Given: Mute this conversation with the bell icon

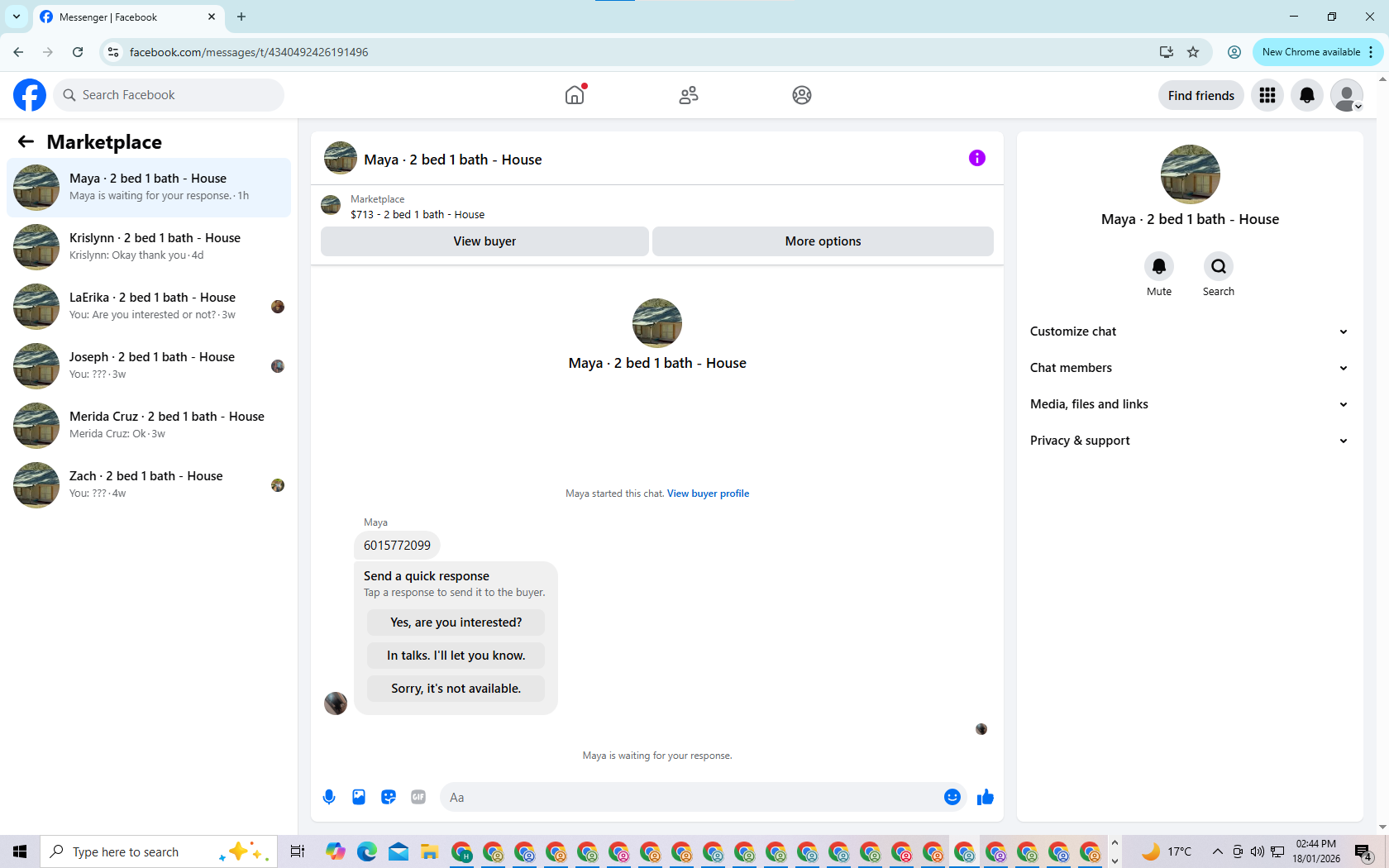Looking at the screenshot, I should tap(1159, 266).
